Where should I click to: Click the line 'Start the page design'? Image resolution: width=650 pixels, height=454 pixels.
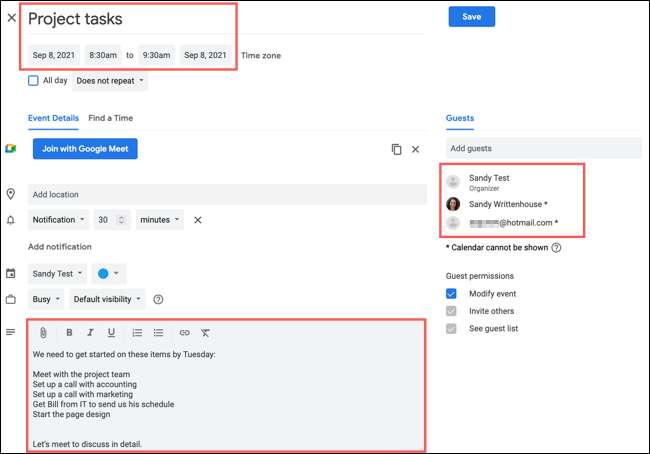pos(71,414)
